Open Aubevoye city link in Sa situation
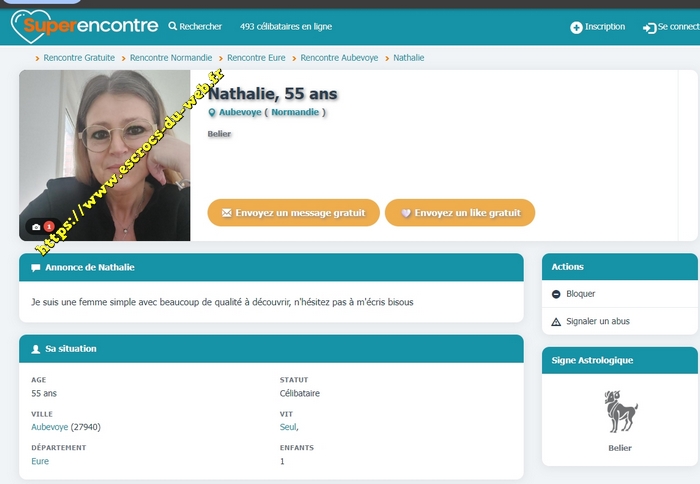 (50, 427)
